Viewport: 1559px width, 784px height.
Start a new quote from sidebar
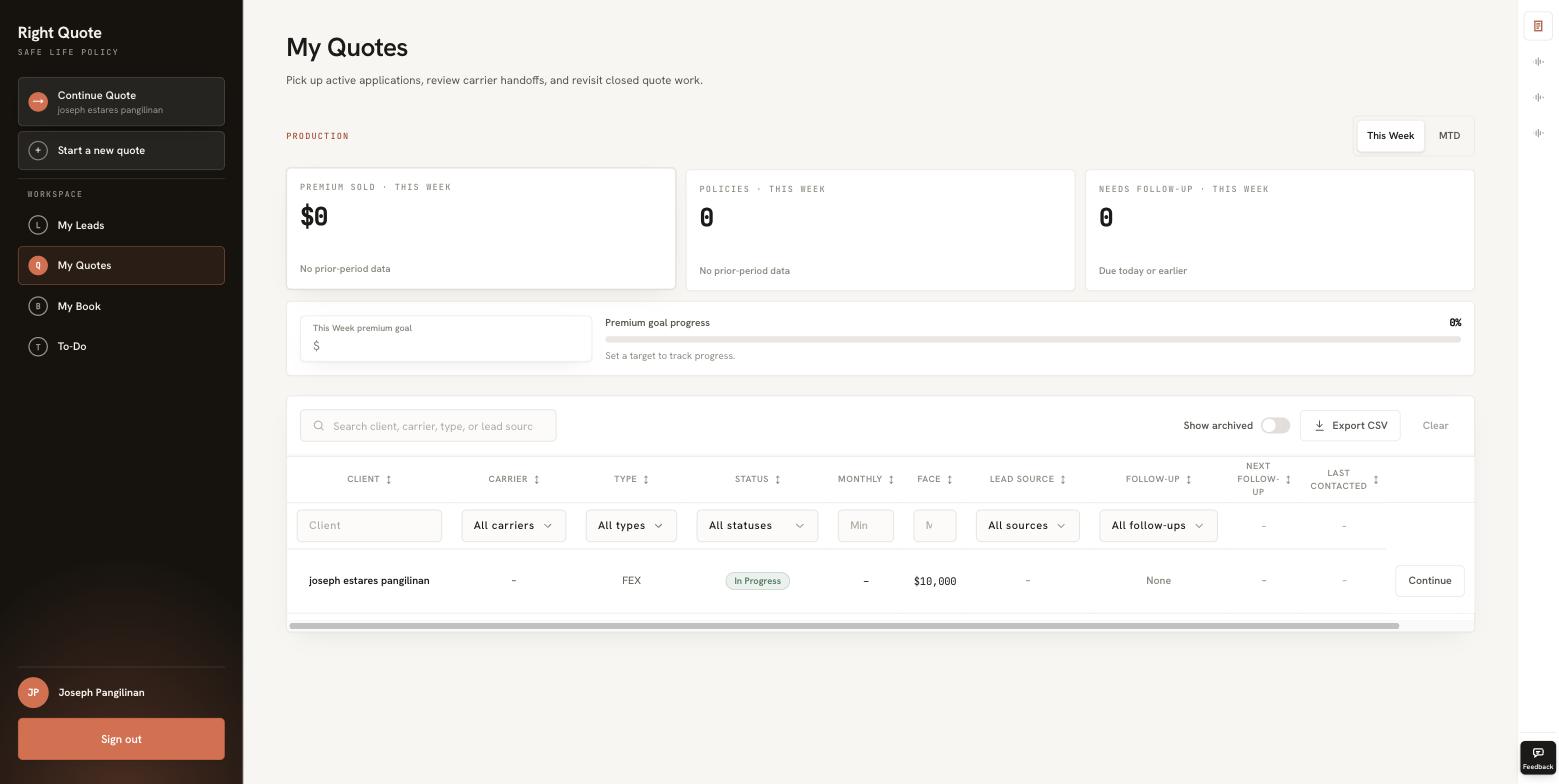click(121, 150)
